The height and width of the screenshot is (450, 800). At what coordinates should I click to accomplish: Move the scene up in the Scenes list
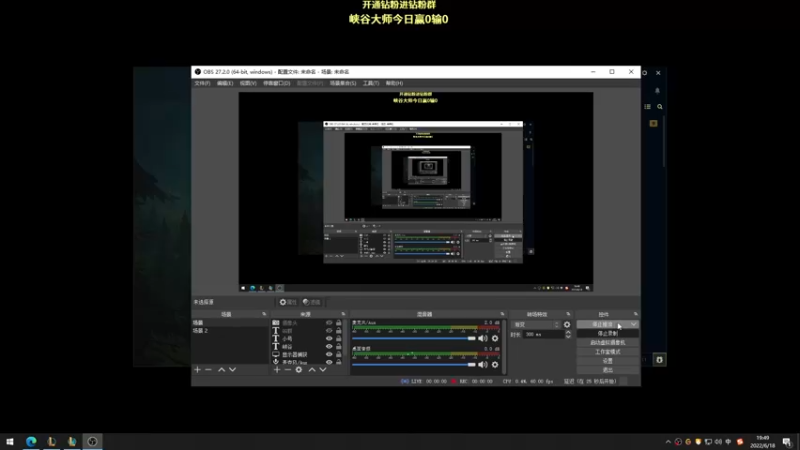coord(221,369)
